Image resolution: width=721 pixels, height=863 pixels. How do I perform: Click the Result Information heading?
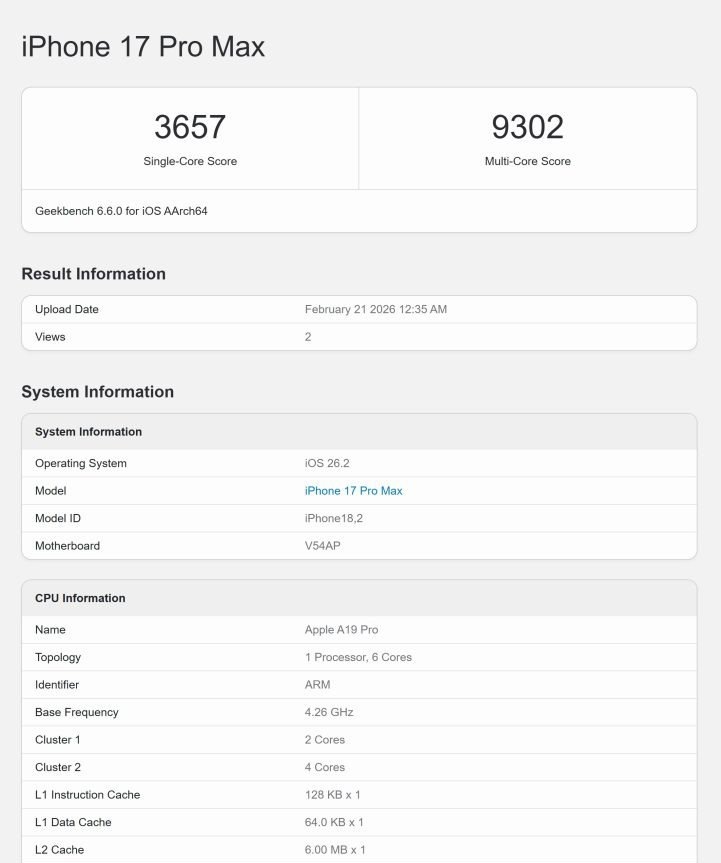coord(94,274)
